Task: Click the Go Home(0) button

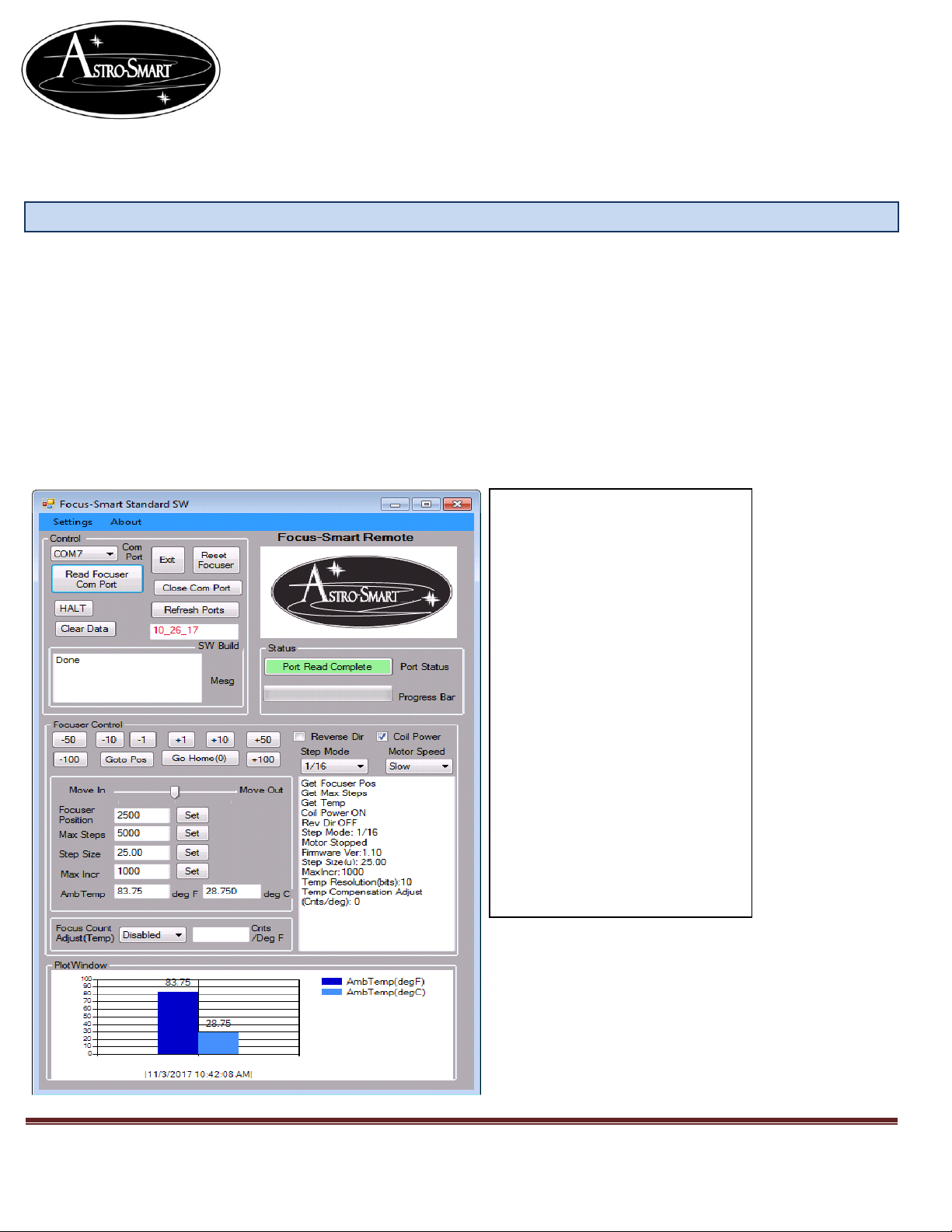Action: pos(199,759)
